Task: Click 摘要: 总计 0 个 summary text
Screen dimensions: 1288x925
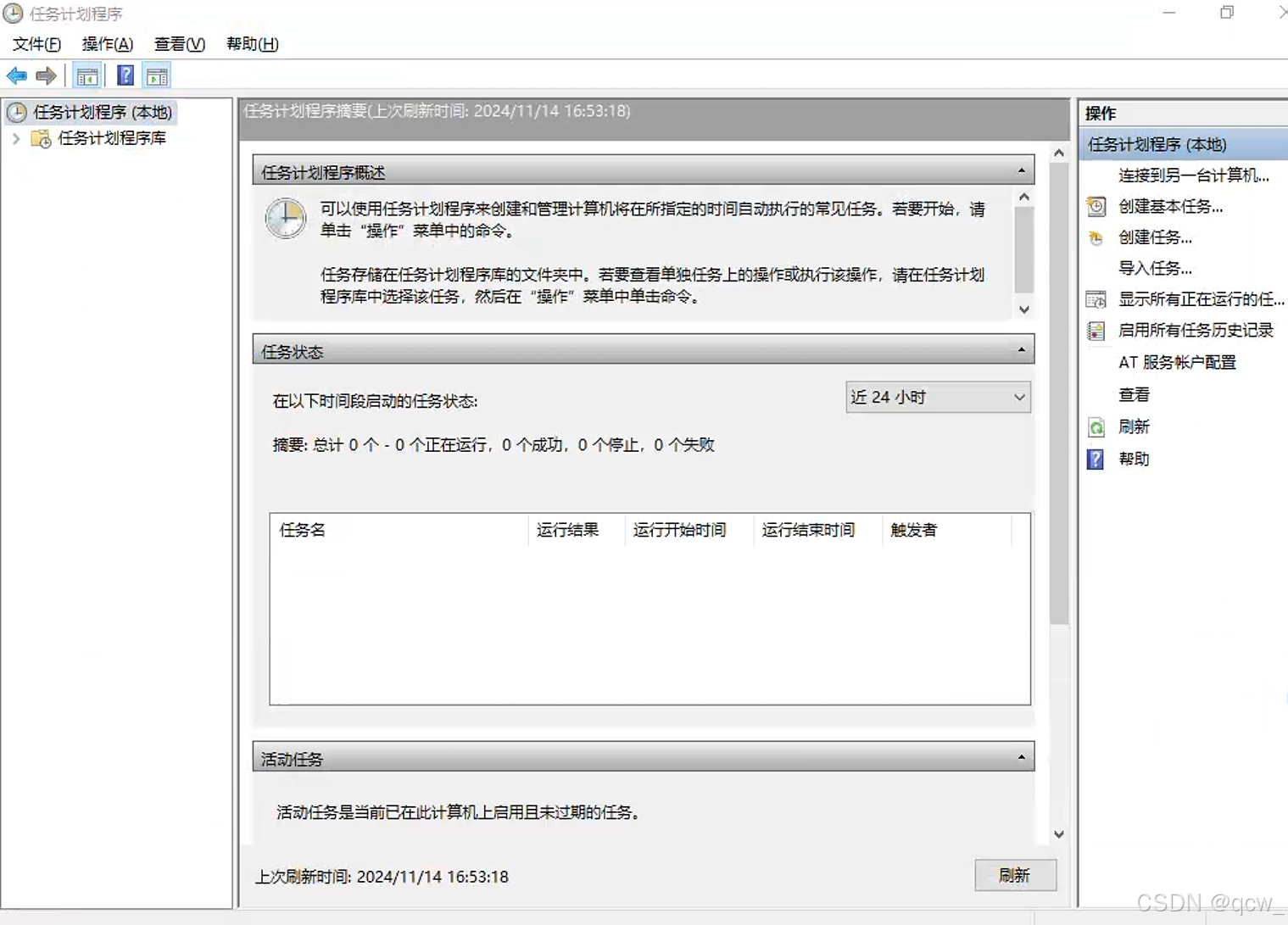Action: [493, 445]
